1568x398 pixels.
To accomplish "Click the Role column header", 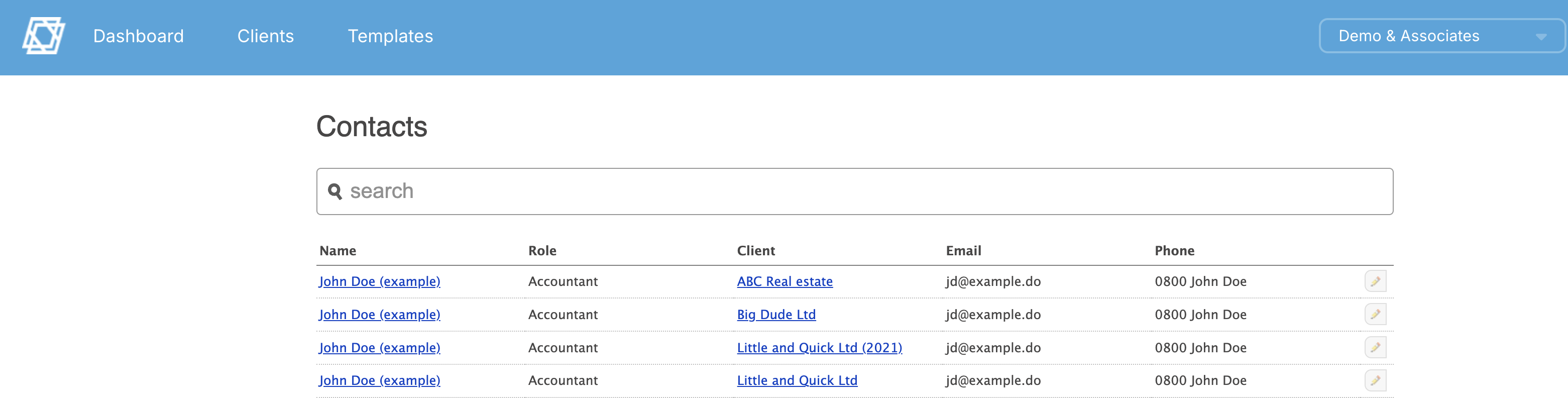I will pos(542,250).
